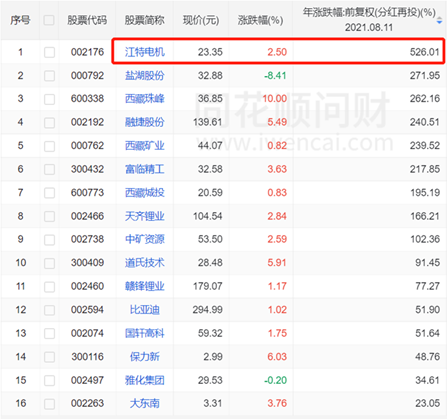Click the 赣锋锂业 stock name

145,286
